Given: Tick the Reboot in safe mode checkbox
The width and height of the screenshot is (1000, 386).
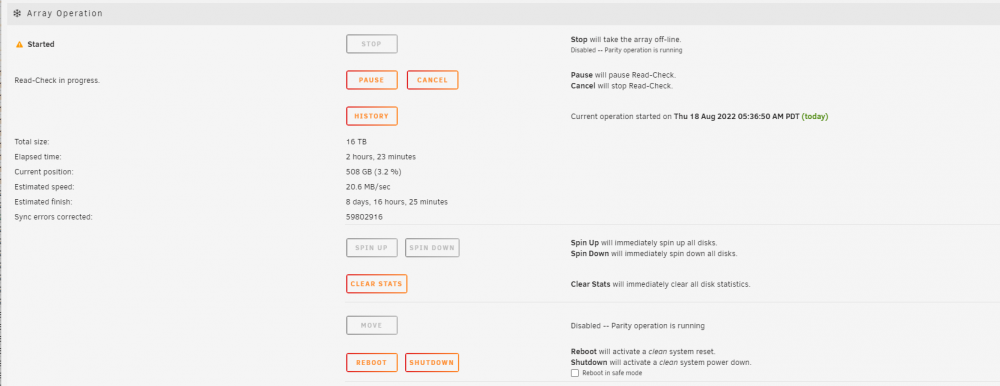Looking at the screenshot, I should point(575,373).
